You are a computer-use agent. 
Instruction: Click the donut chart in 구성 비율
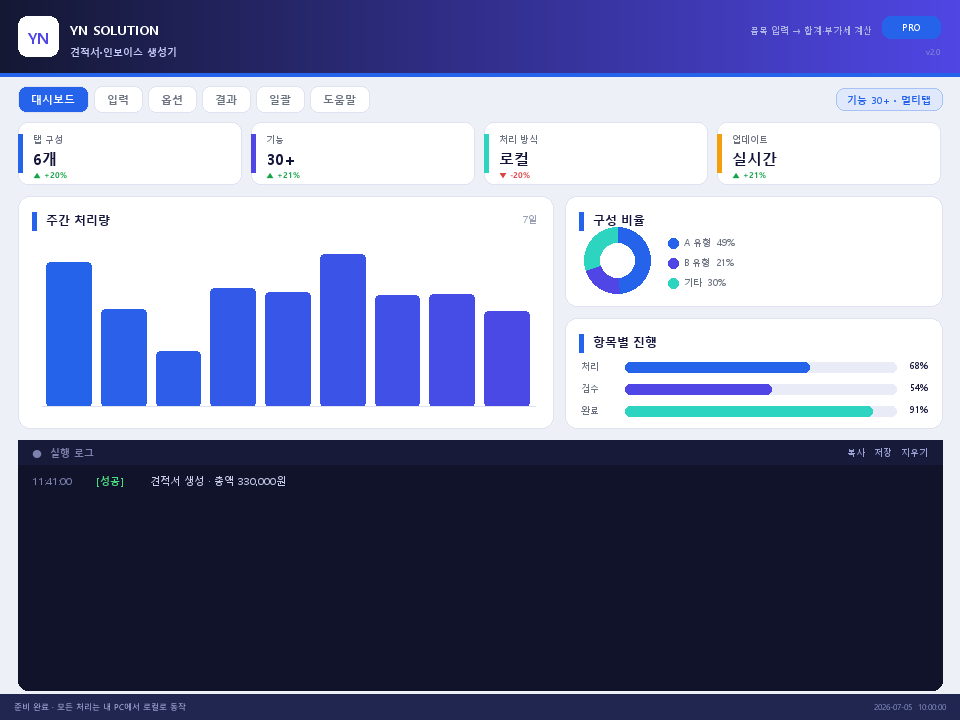pos(617,260)
